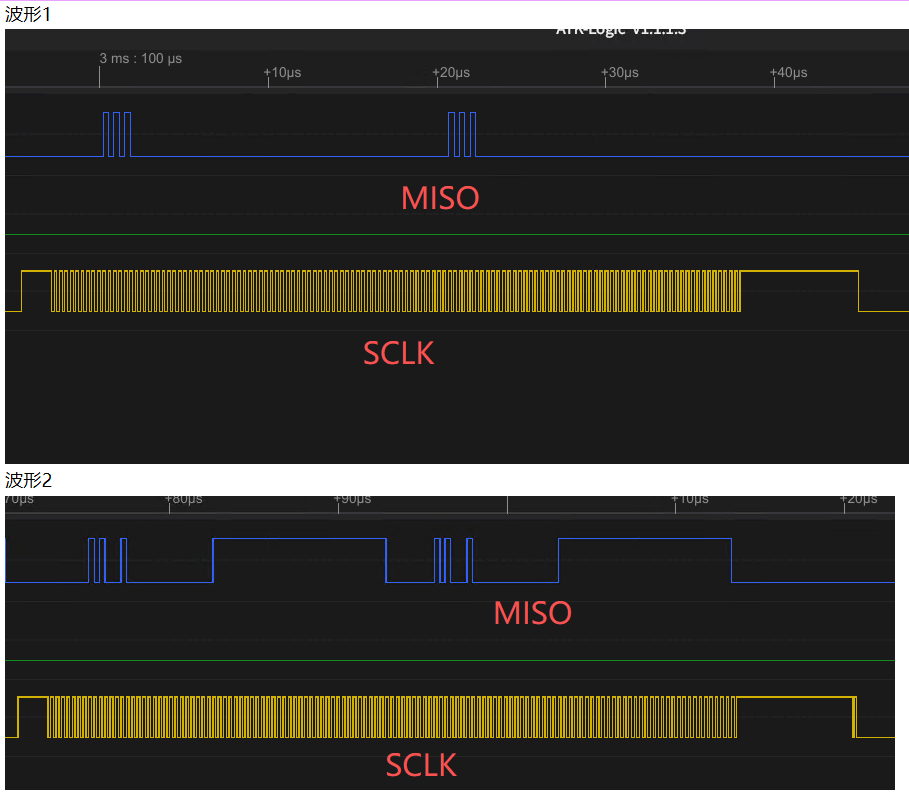Click the narrow trailing SCLK pulse in waveform 2
This screenshot has height=800, width=909.
click(x=854, y=717)
